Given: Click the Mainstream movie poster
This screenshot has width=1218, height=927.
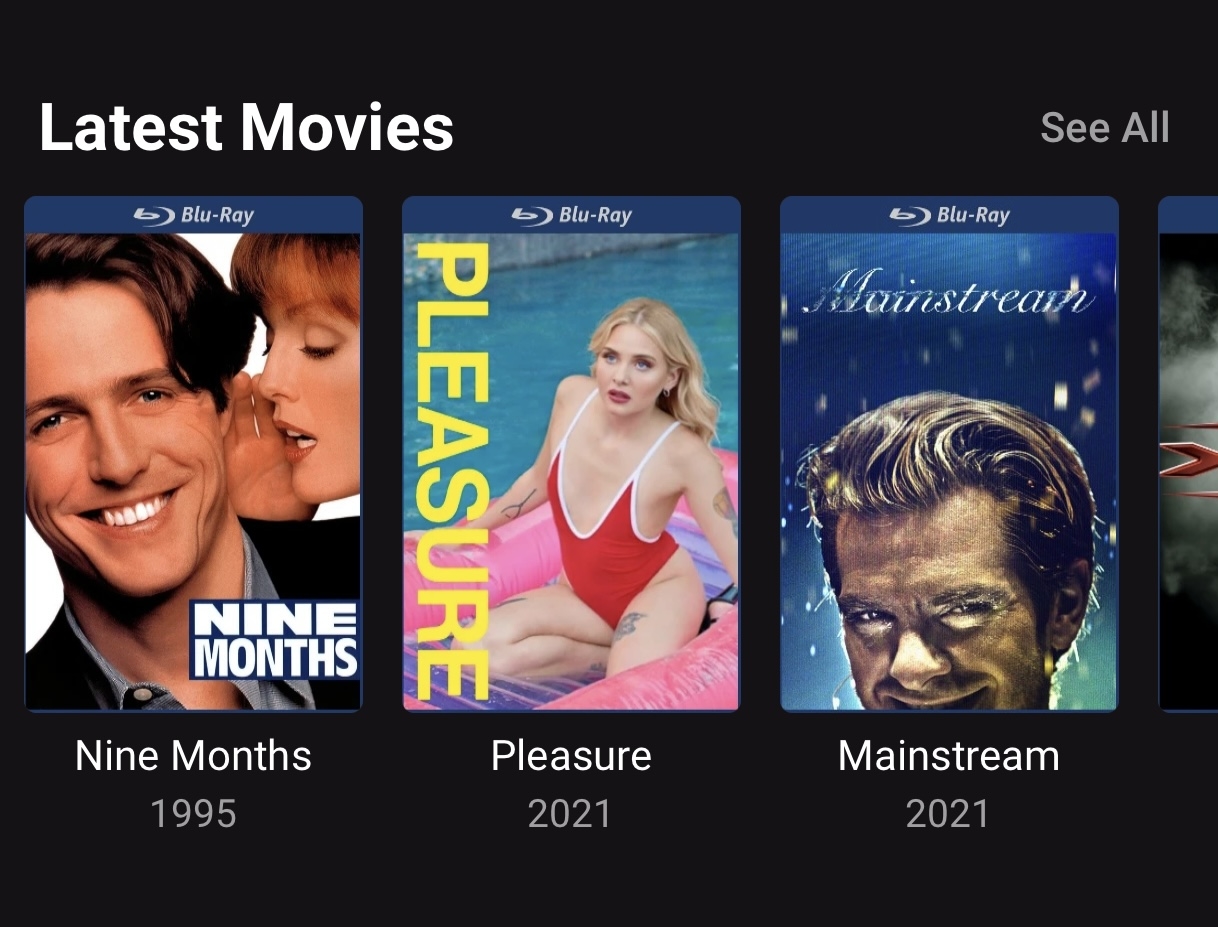Looking at the screenshot, I should coord(949,454).
